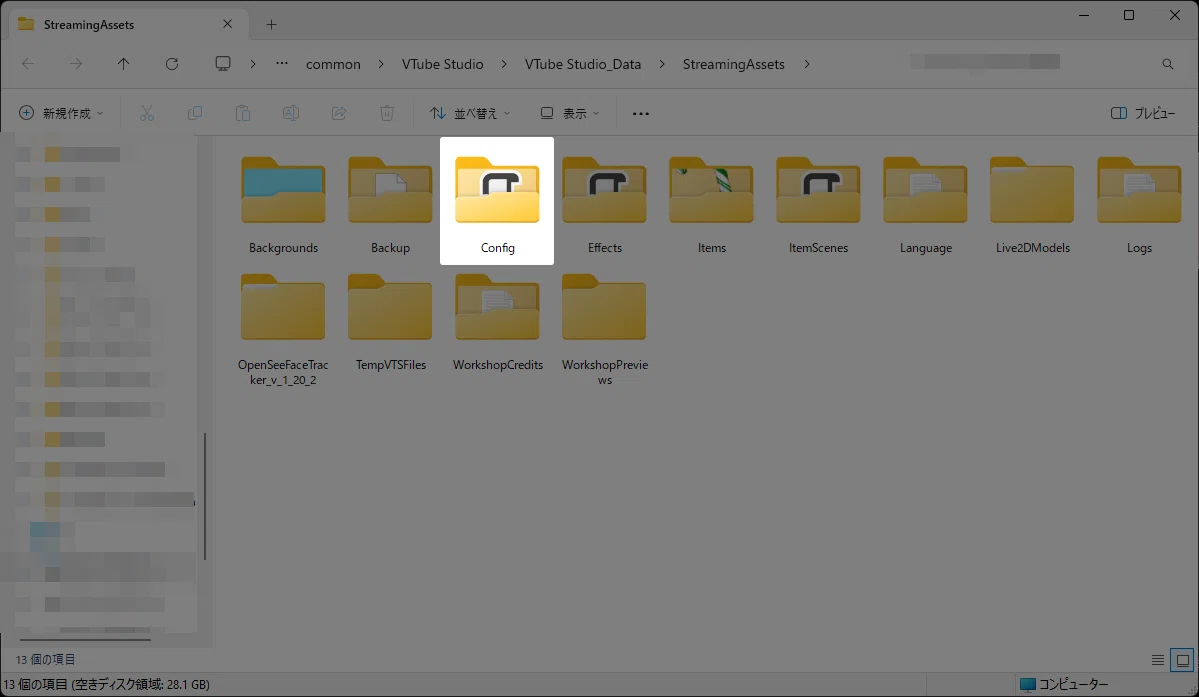The width and height of the screenshot is (1199, 697).
Task: Click the Cut scissors icon
Action: point(147,113)
